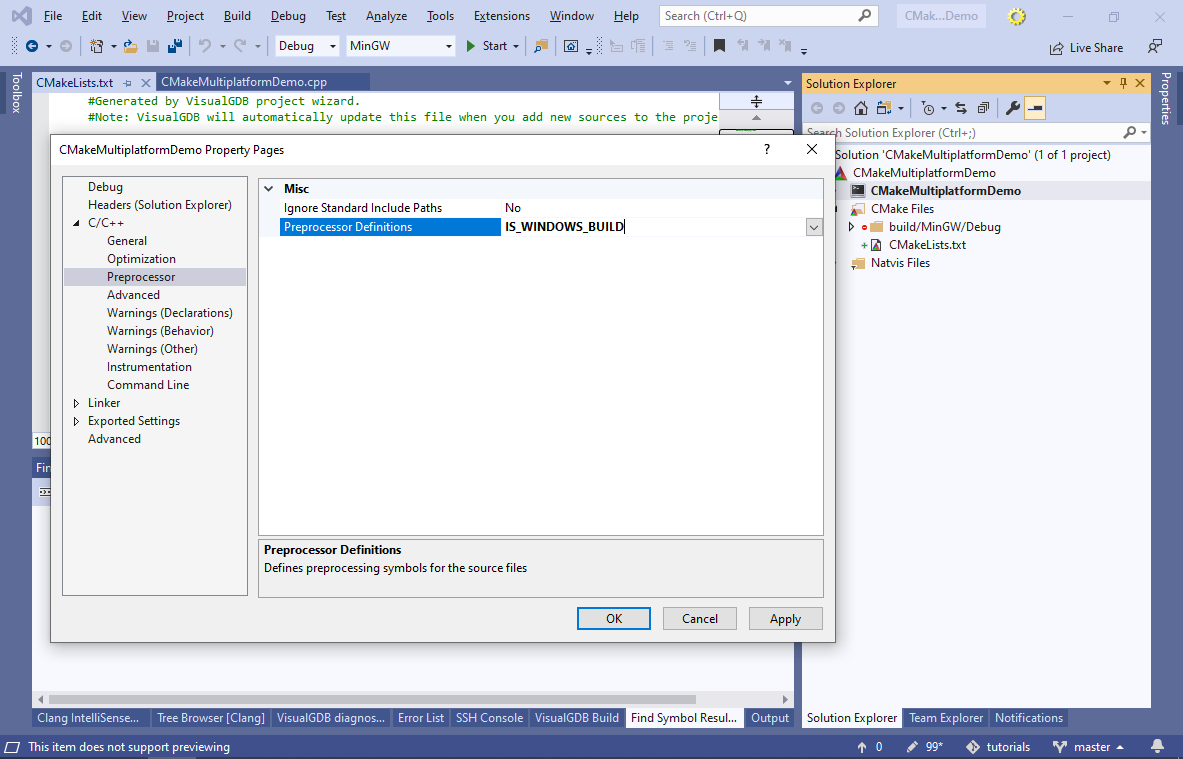Open the Start button dropdown arrow
1183x759 pixels.
(516, 46)
